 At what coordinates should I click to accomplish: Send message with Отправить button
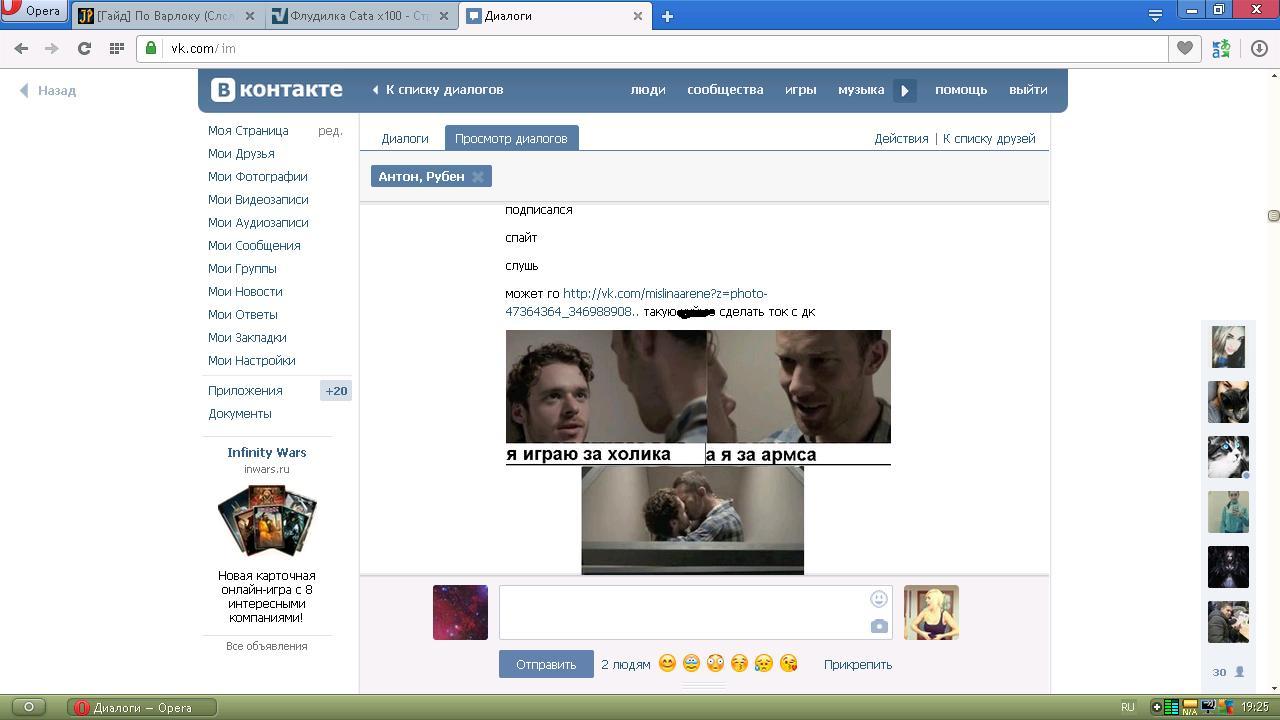546,664
